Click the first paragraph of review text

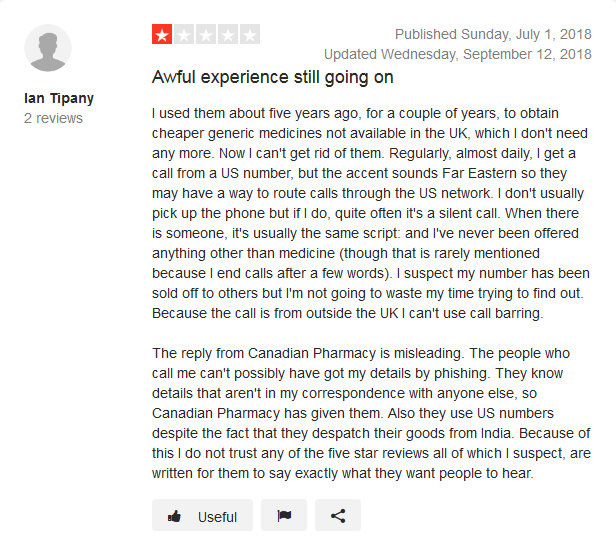(x=371, y=213)
